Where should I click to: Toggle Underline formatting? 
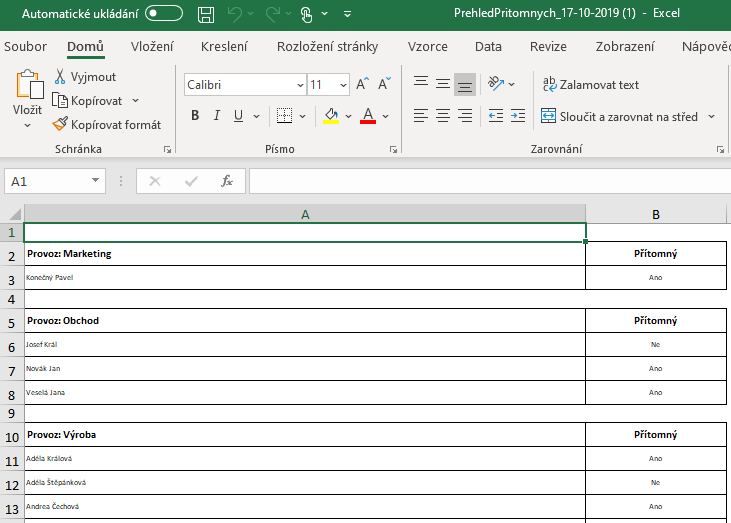(238, 116)
